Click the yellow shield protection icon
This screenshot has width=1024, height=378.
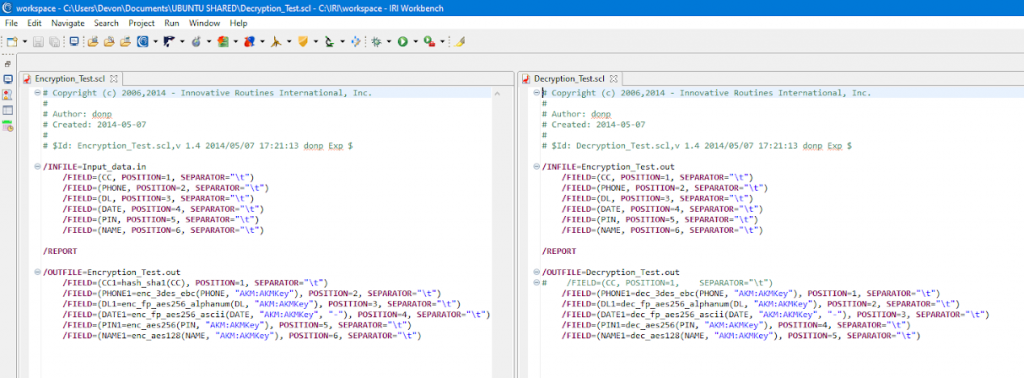(x=302, y=41)
